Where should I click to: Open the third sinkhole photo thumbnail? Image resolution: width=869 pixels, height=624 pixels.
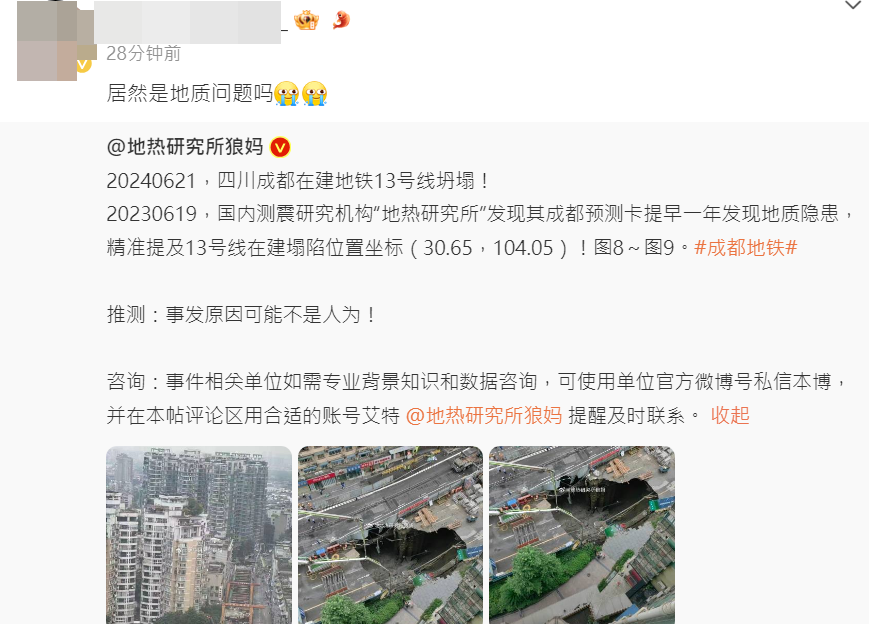point(582,535)
